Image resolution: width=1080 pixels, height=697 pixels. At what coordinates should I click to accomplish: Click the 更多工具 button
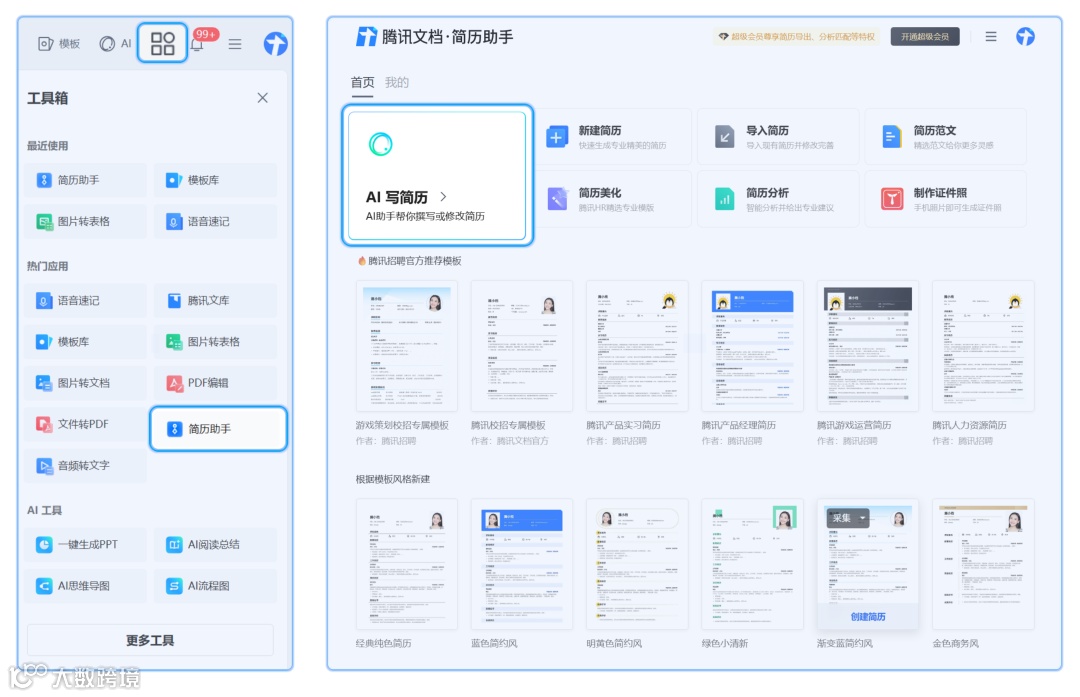point(150,641)
